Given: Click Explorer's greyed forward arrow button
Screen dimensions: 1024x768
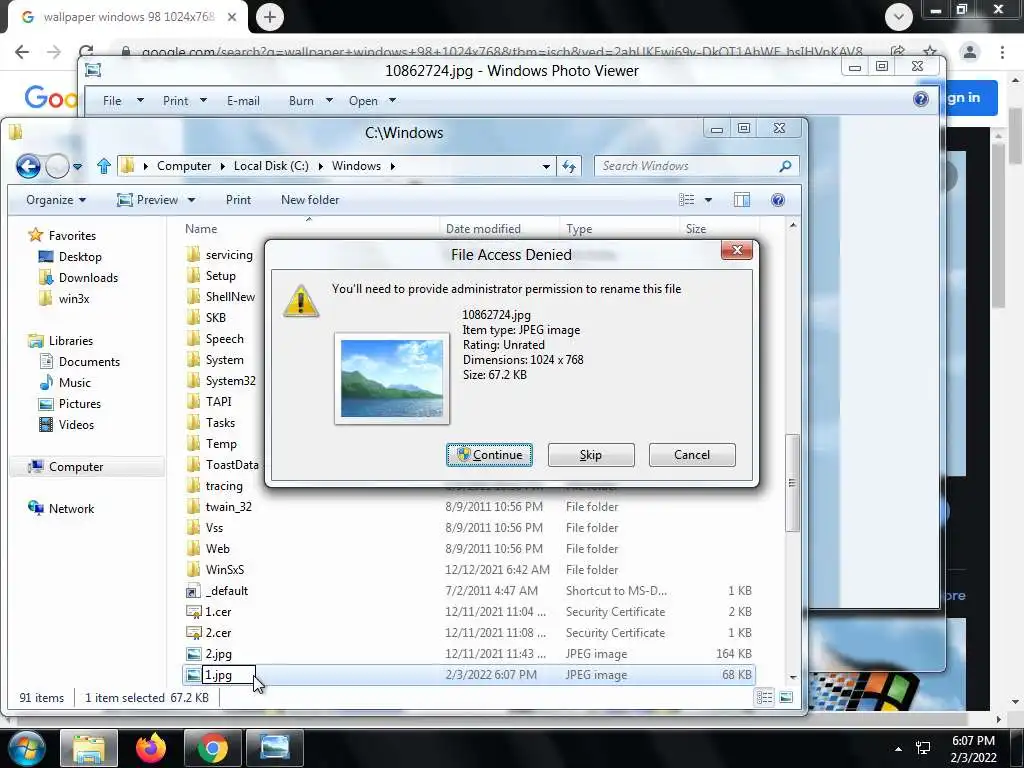Looking at the screenshot, I should click(57, 167).
